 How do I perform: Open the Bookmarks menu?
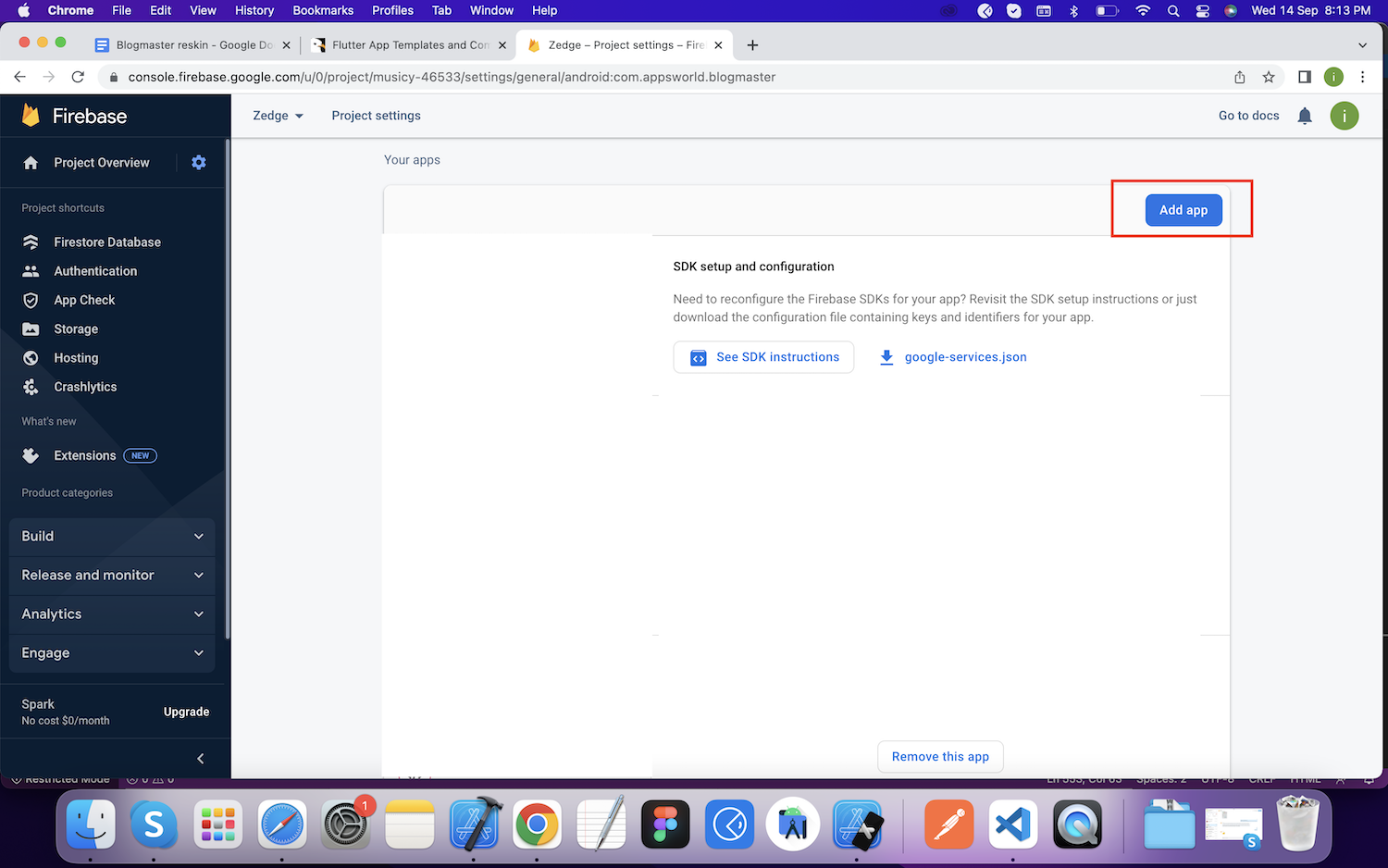coord(323,10)
